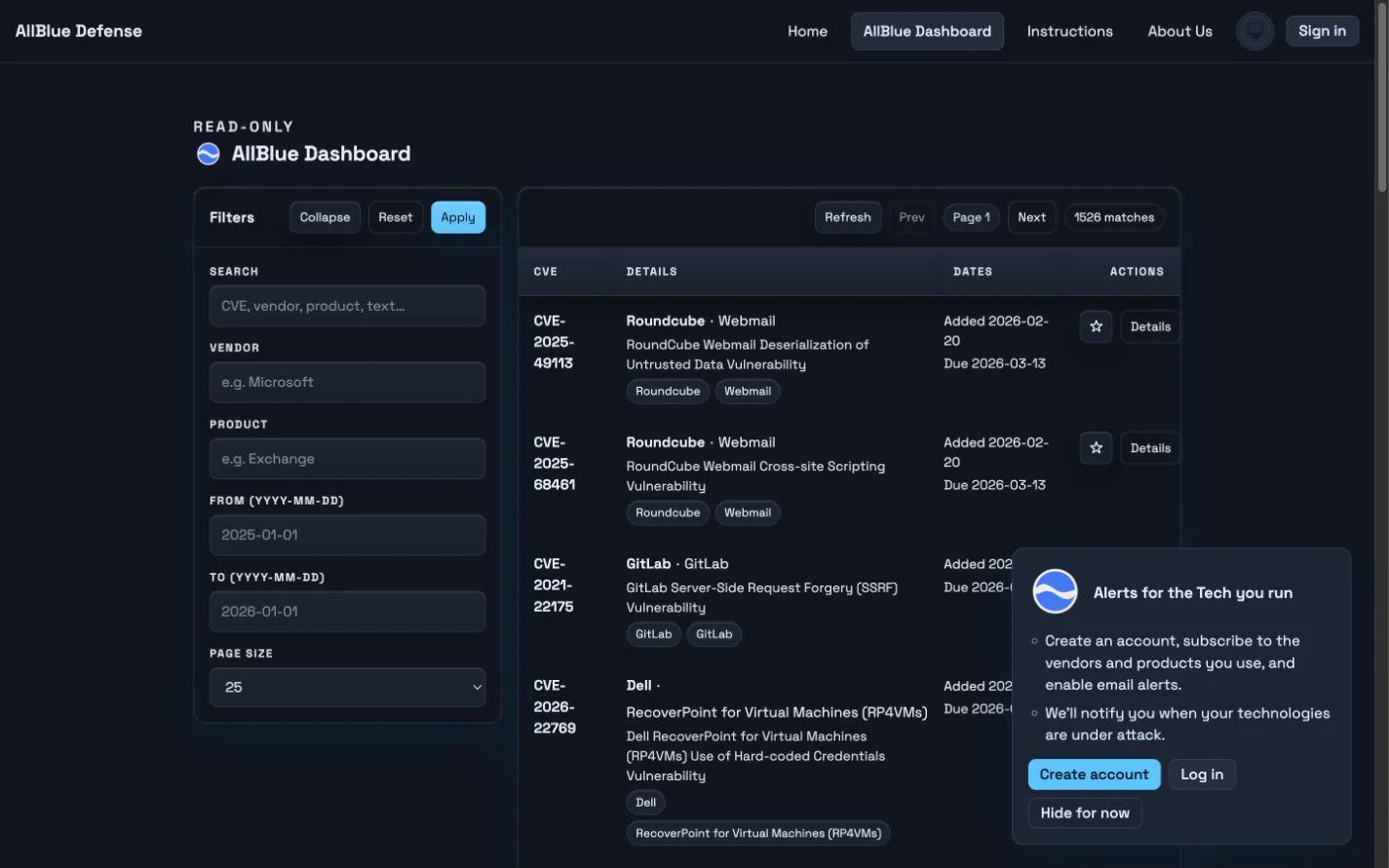
Task: Open Details for CVE-2025-49113
Action: [x=1150, y=326]
